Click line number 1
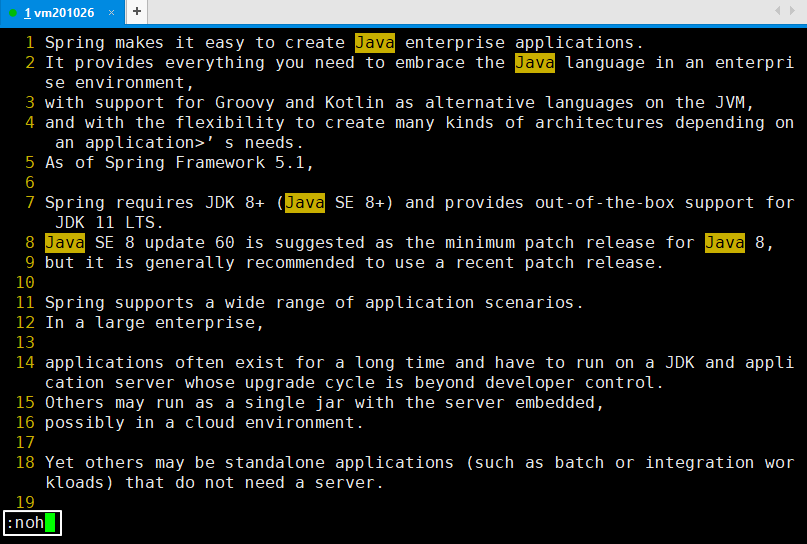Image resolution: width=807 pixels, height=544 pixels. click(30, 43)
